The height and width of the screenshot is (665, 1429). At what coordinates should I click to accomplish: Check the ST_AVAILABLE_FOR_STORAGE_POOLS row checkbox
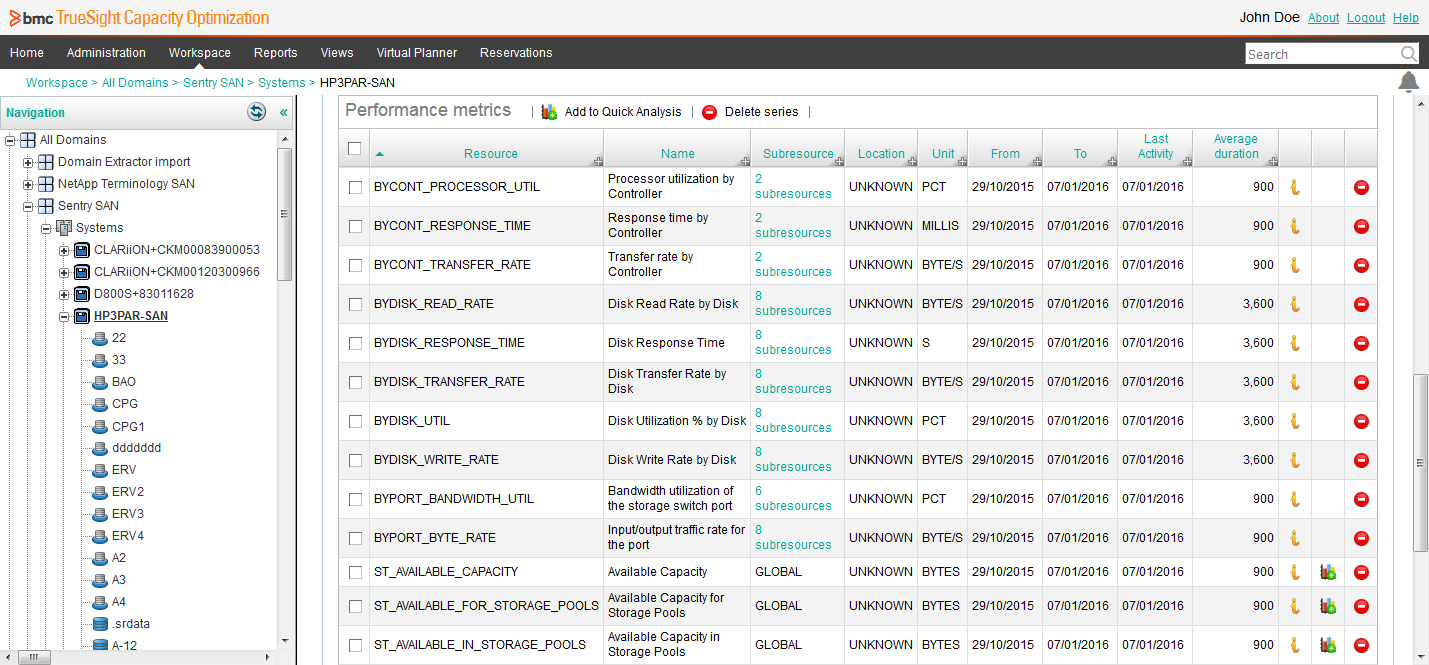355,606
